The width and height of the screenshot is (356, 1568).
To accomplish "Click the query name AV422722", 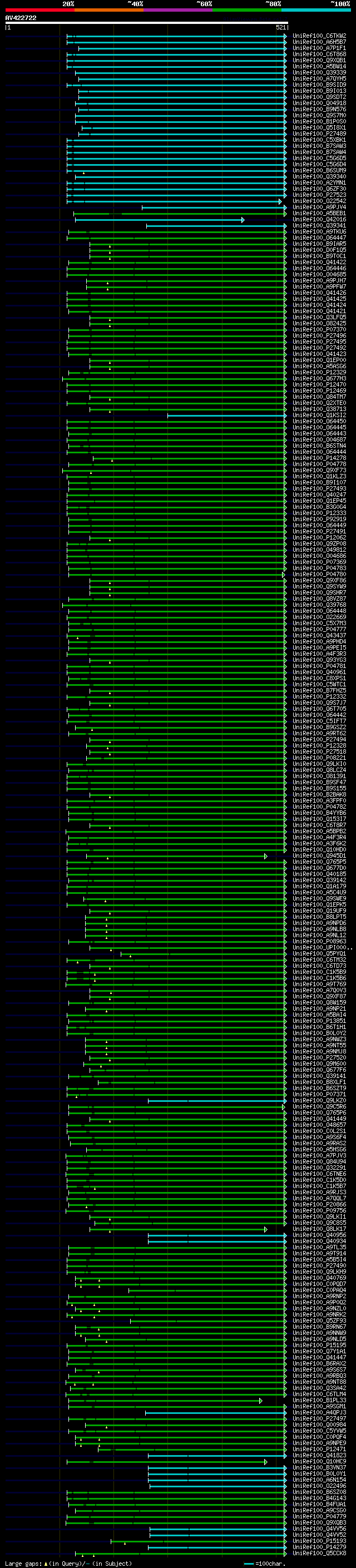I will click(x=21, y=18).
